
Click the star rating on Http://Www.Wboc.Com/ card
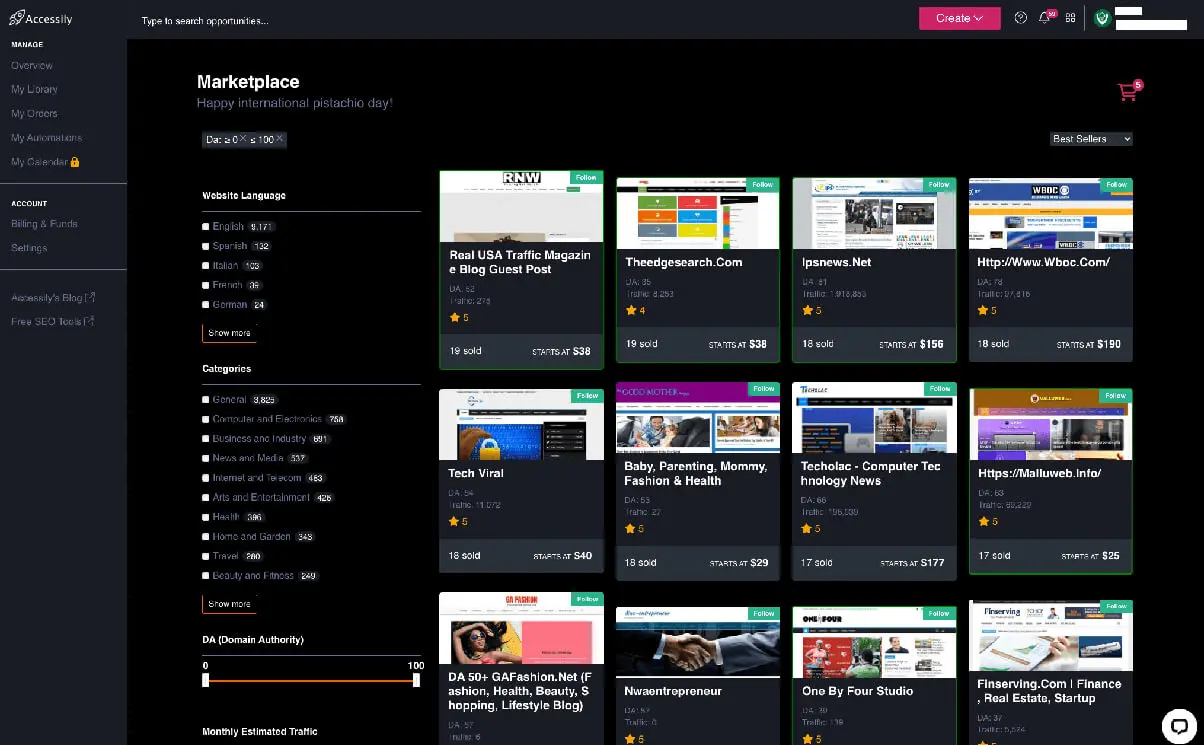point(982,310)
